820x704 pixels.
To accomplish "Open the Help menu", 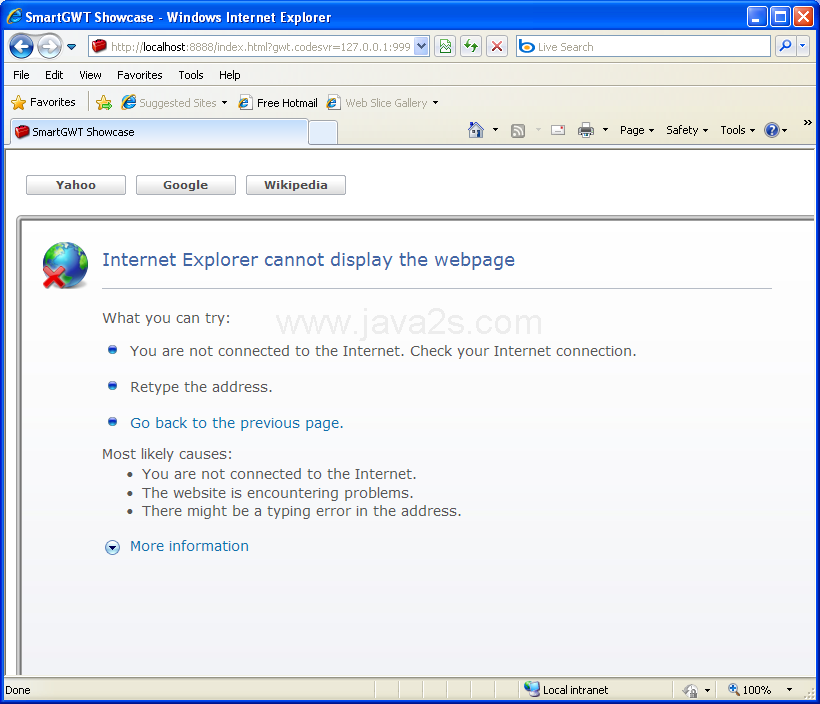I will pyautogui.click(x=230, y=75).
